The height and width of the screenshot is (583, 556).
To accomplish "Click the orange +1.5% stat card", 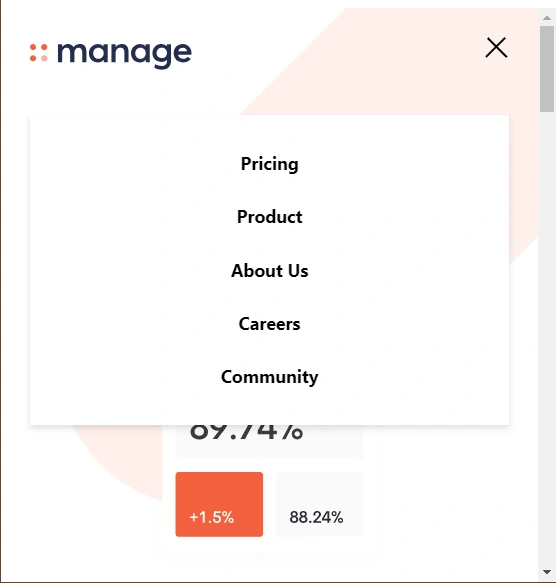I will [219, 504].
